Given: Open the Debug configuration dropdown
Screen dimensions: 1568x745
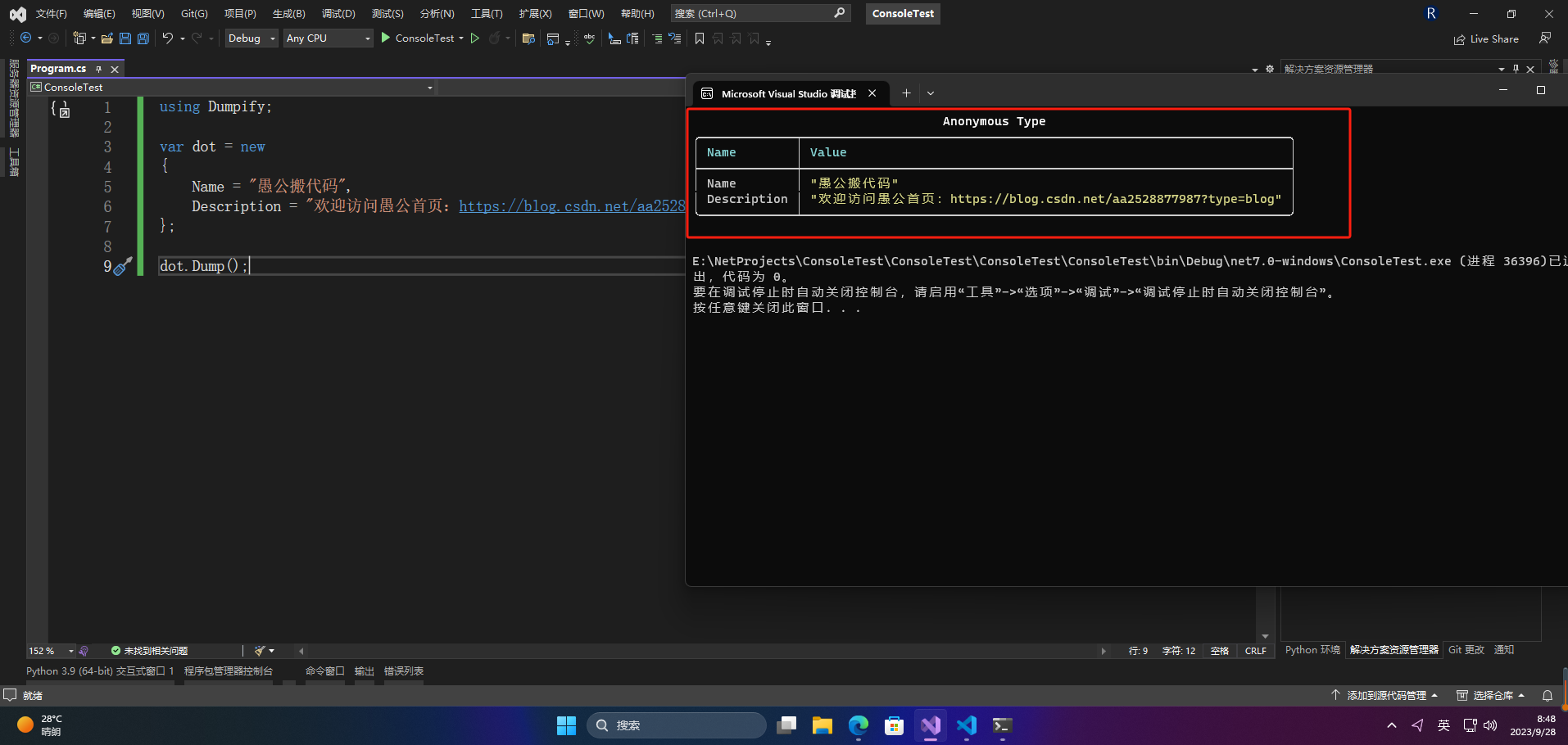Looking at the screenshot, I should pos(251,38).
